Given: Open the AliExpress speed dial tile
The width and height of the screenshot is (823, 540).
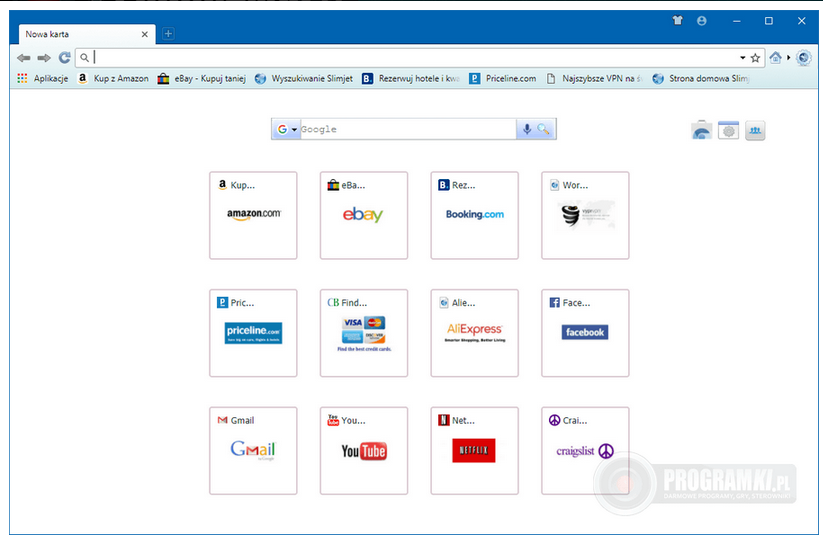Looking at the screenshot, I should point(474,333).
